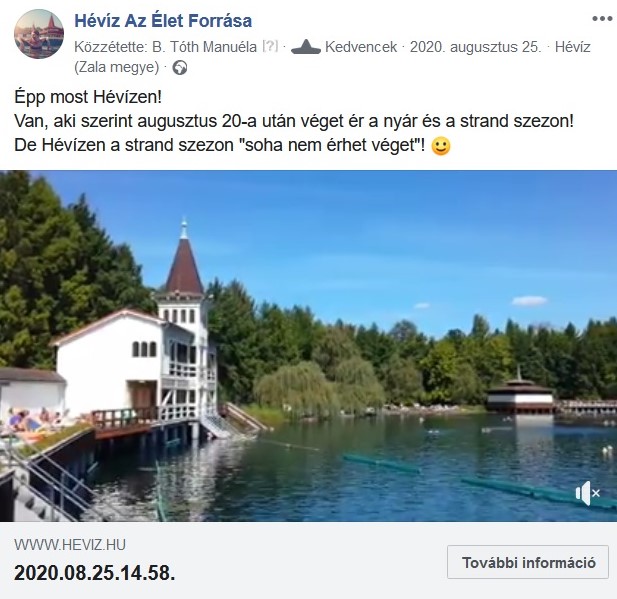Click the tower building in the video
Image resolution: width=617 pixels, height=599 pixels.
[x=182, y=323]
